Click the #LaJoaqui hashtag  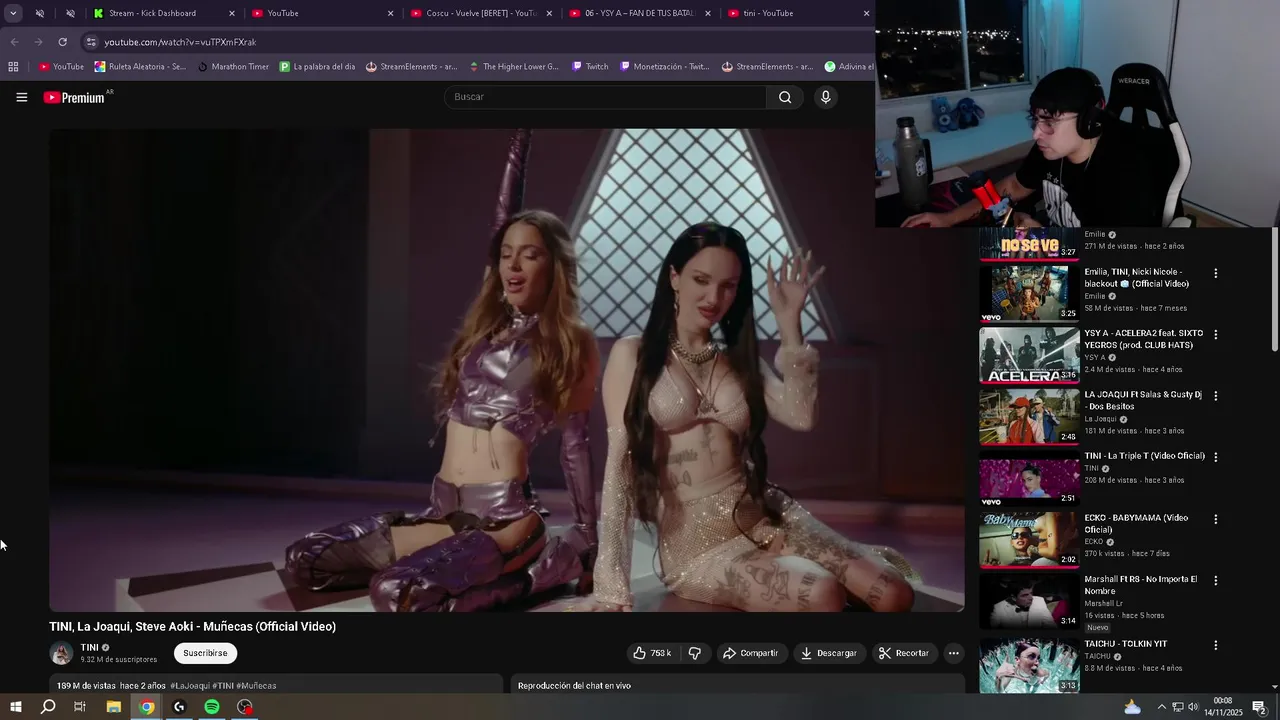190,686
